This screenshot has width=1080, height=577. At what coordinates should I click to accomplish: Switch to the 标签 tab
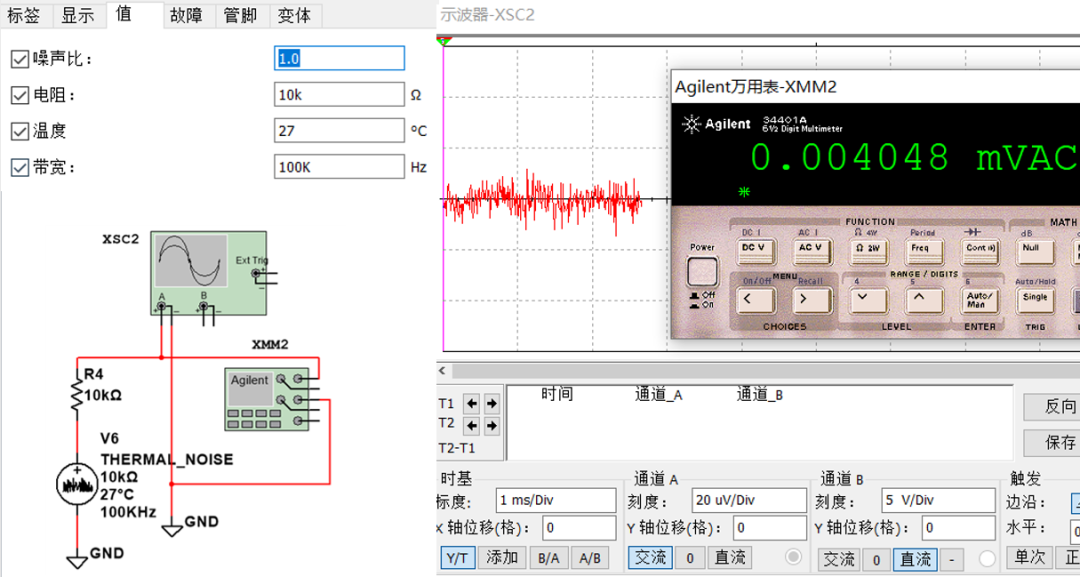pyautogui.click(x=24, y=14)
